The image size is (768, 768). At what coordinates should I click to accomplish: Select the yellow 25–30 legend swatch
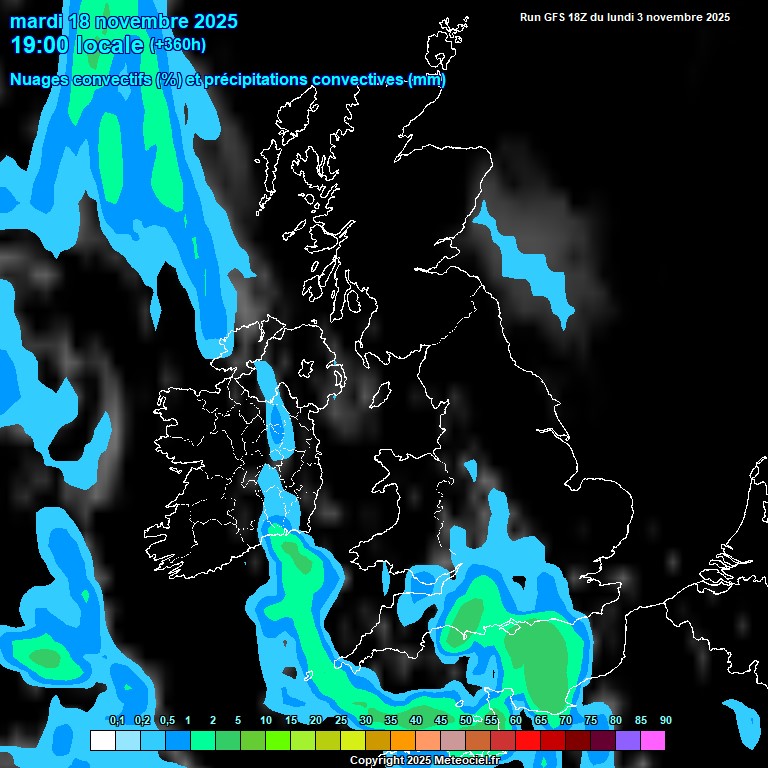[353, 741]
